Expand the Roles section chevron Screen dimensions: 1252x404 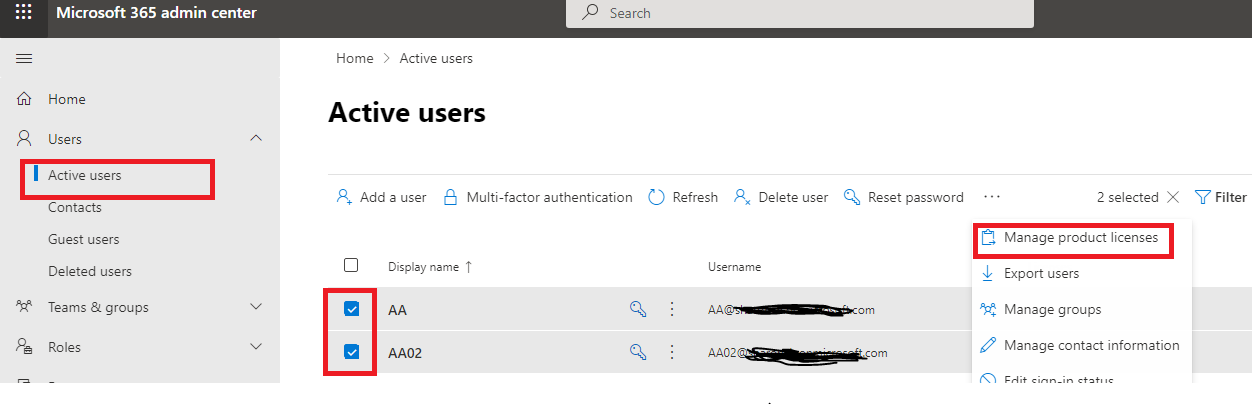[x=256, y=347]
